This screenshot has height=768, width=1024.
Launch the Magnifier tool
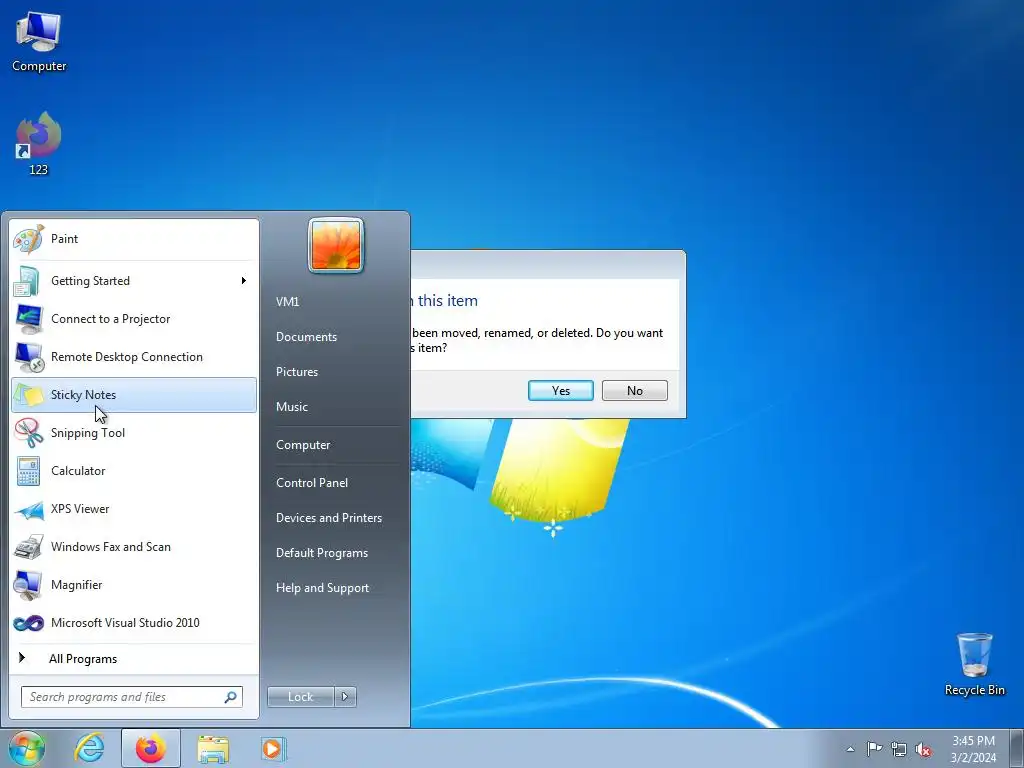[x=134, y=584]
